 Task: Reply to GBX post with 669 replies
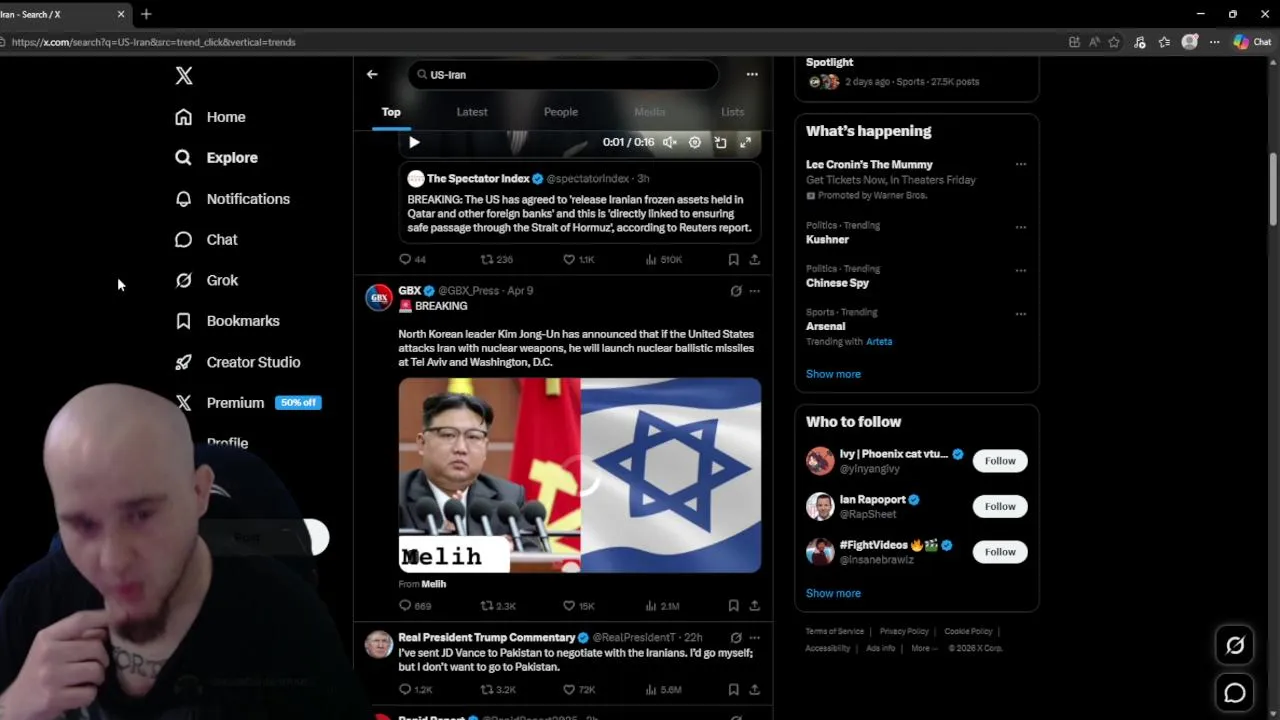pos(415,605)
